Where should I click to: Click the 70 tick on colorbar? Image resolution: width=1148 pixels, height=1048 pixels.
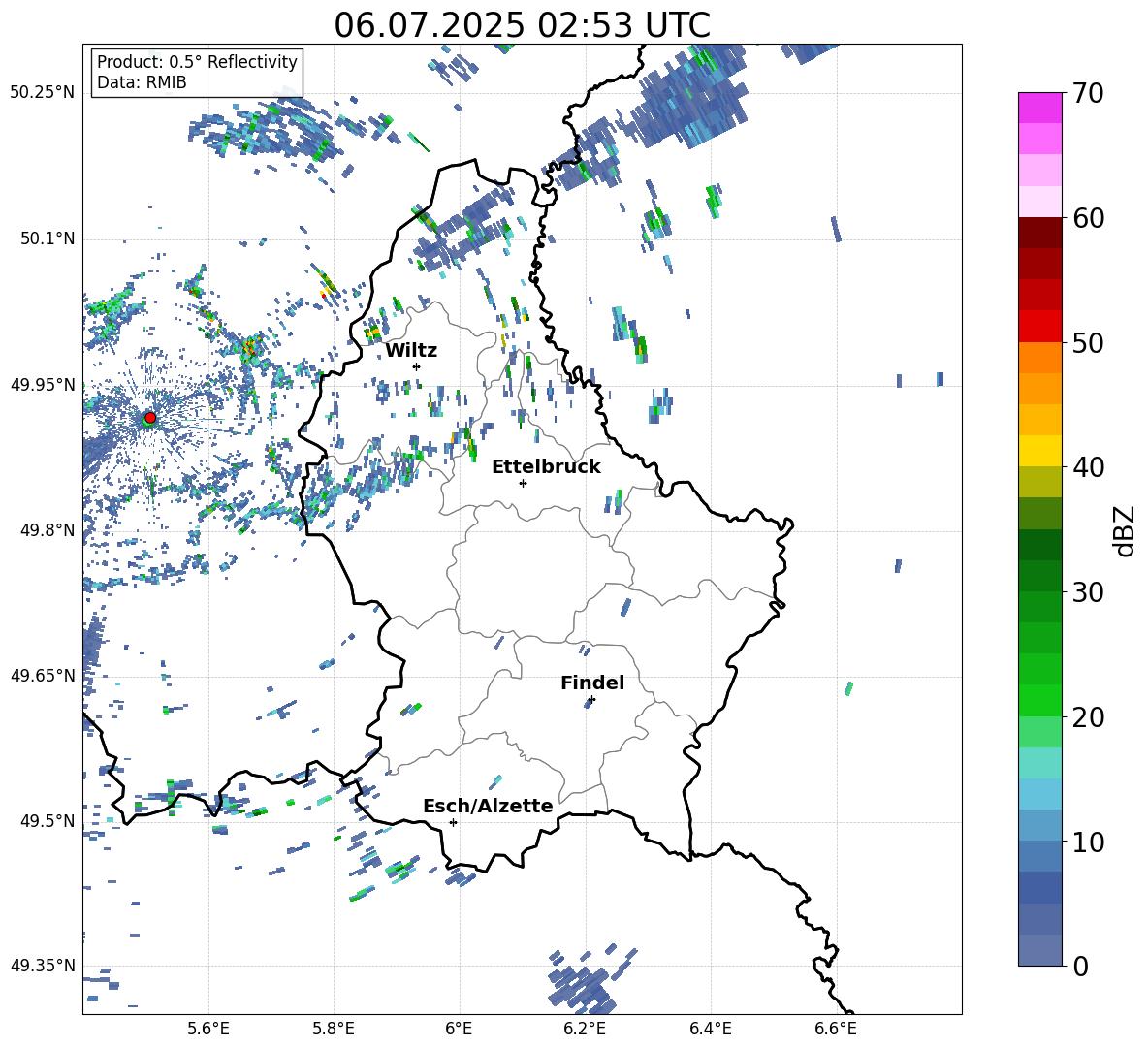point(1087,94)
